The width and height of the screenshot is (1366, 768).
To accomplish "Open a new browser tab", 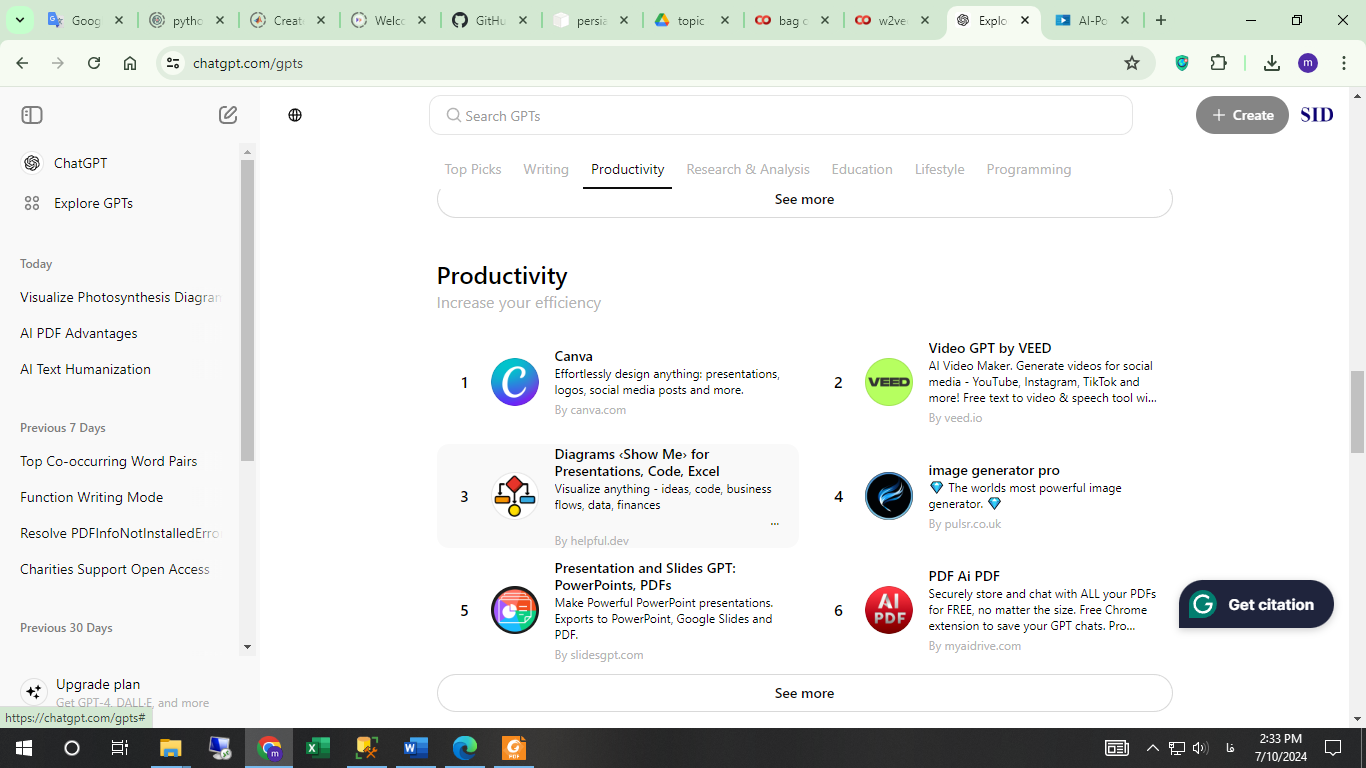I will (1160, 20).
